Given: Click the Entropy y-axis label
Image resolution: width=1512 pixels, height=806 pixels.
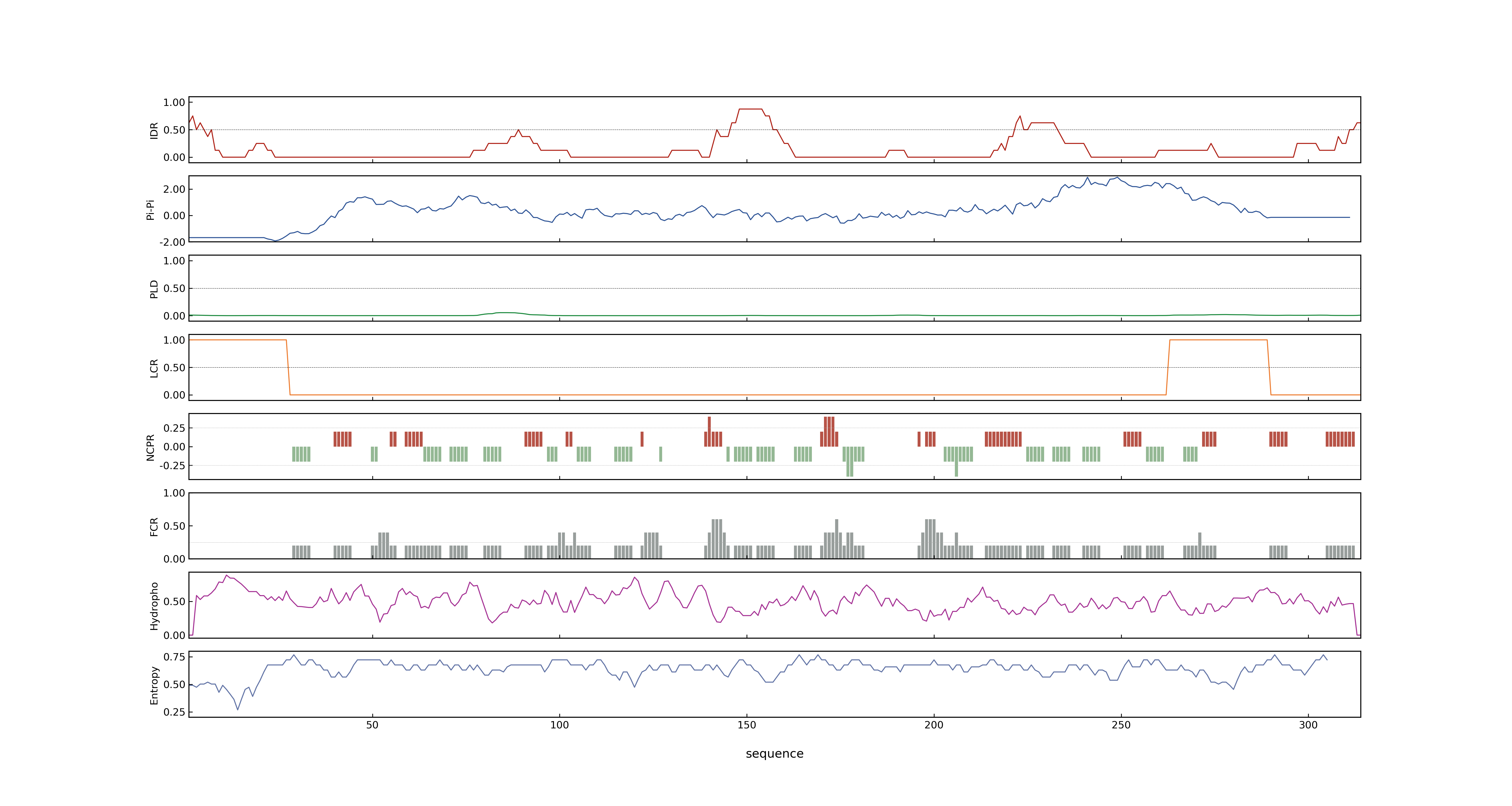Looking at the screenshot, I should 154,685.
